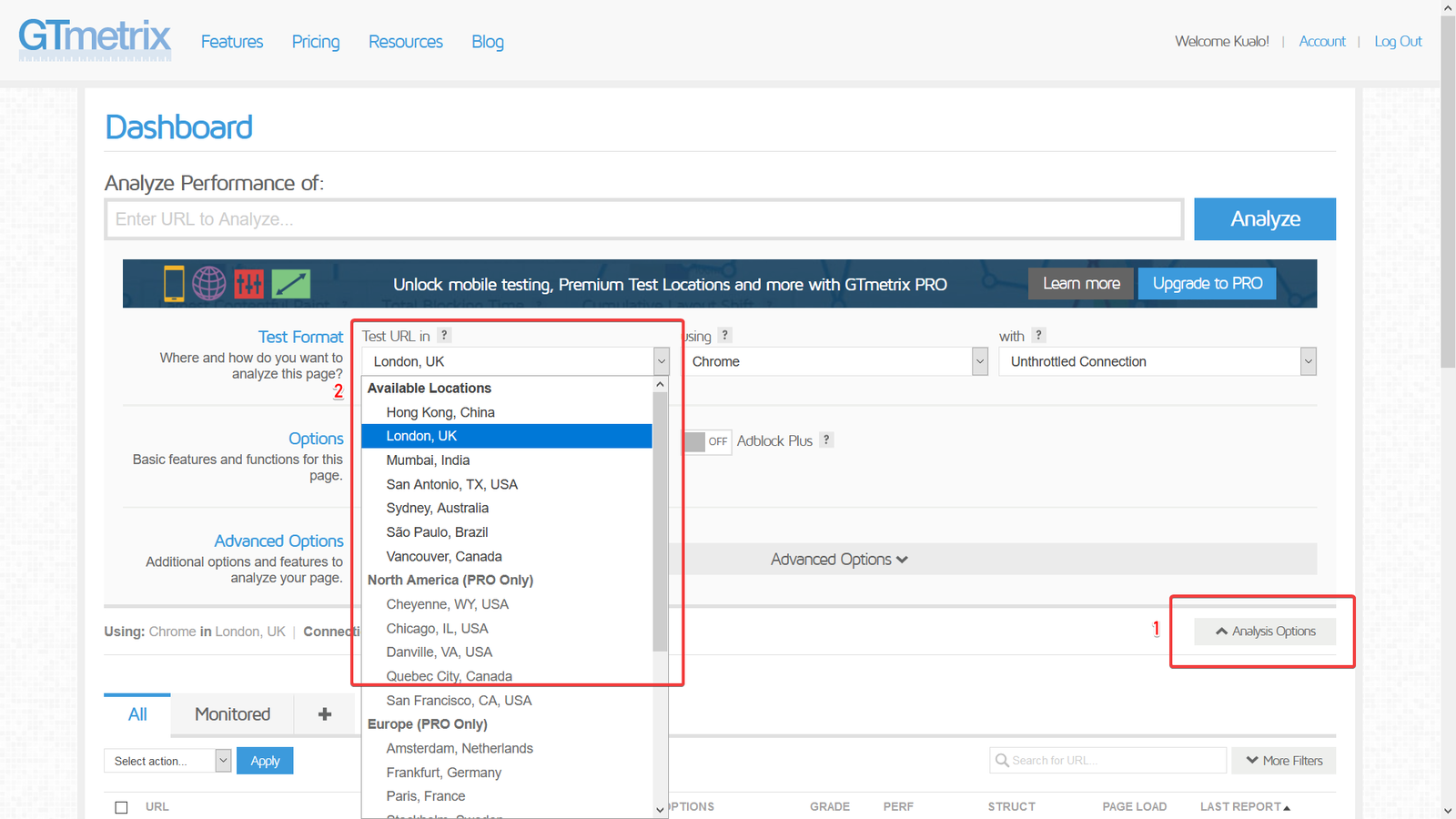Pick São Paulo, Brazil location

[x=507, y=532]
